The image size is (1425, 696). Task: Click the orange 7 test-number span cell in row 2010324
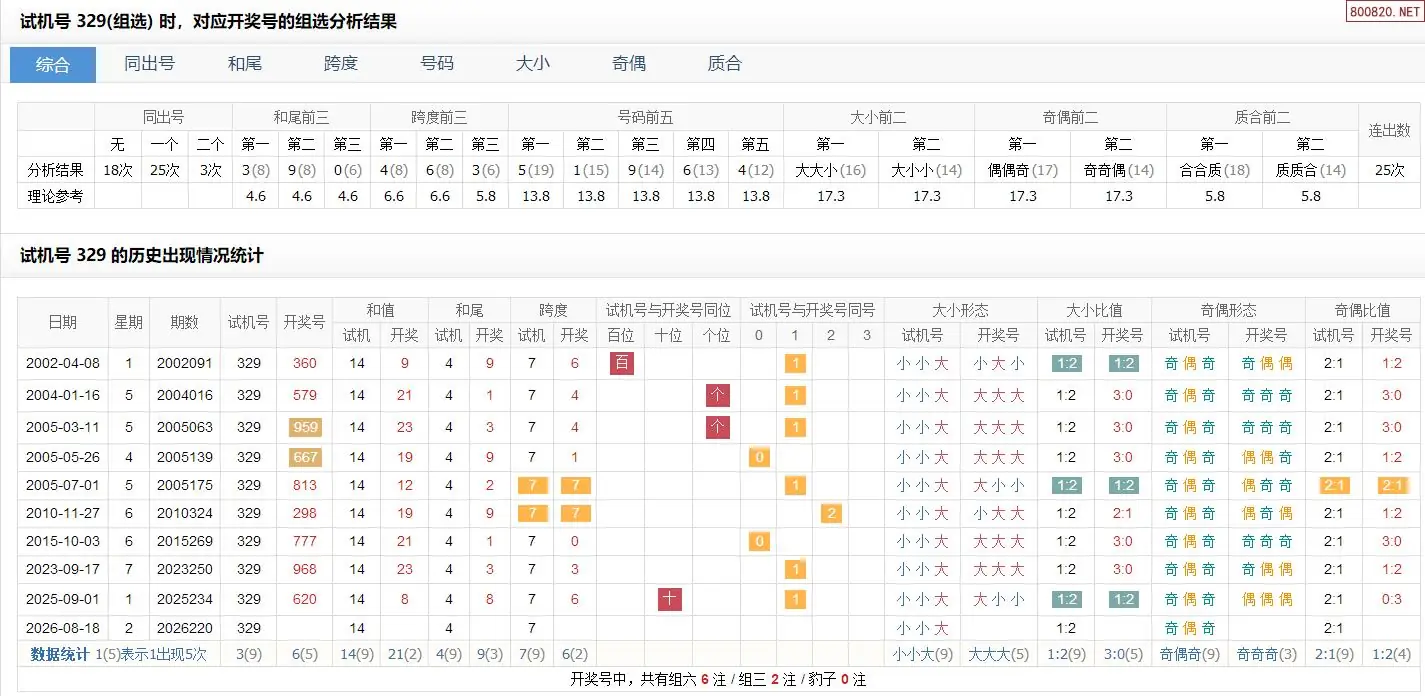(x=532, y=513)
